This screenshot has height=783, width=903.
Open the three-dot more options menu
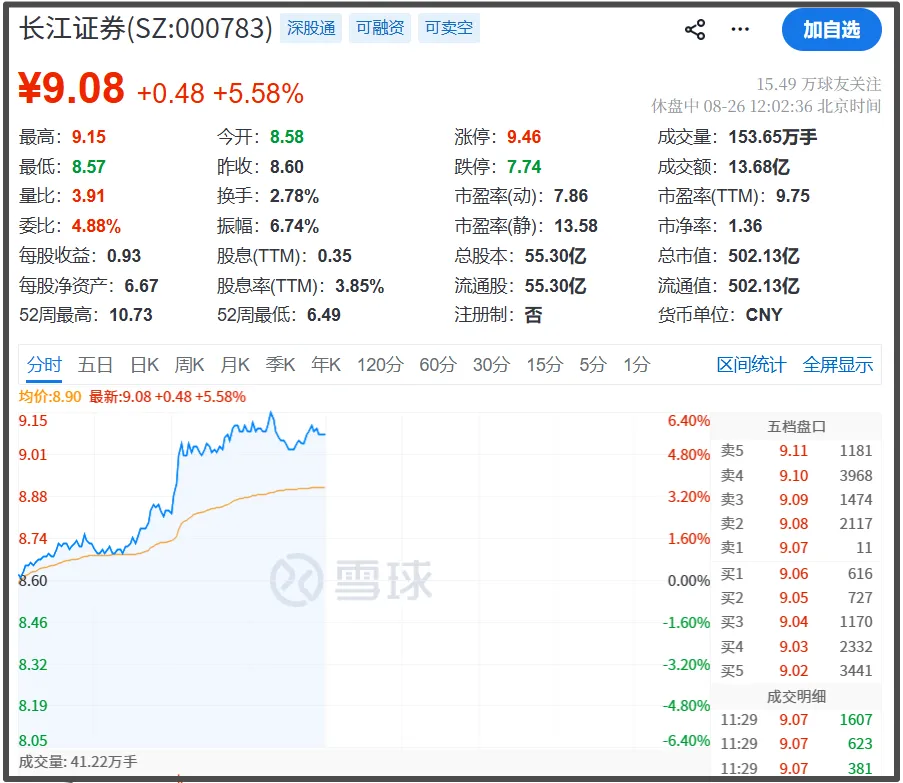740,29
